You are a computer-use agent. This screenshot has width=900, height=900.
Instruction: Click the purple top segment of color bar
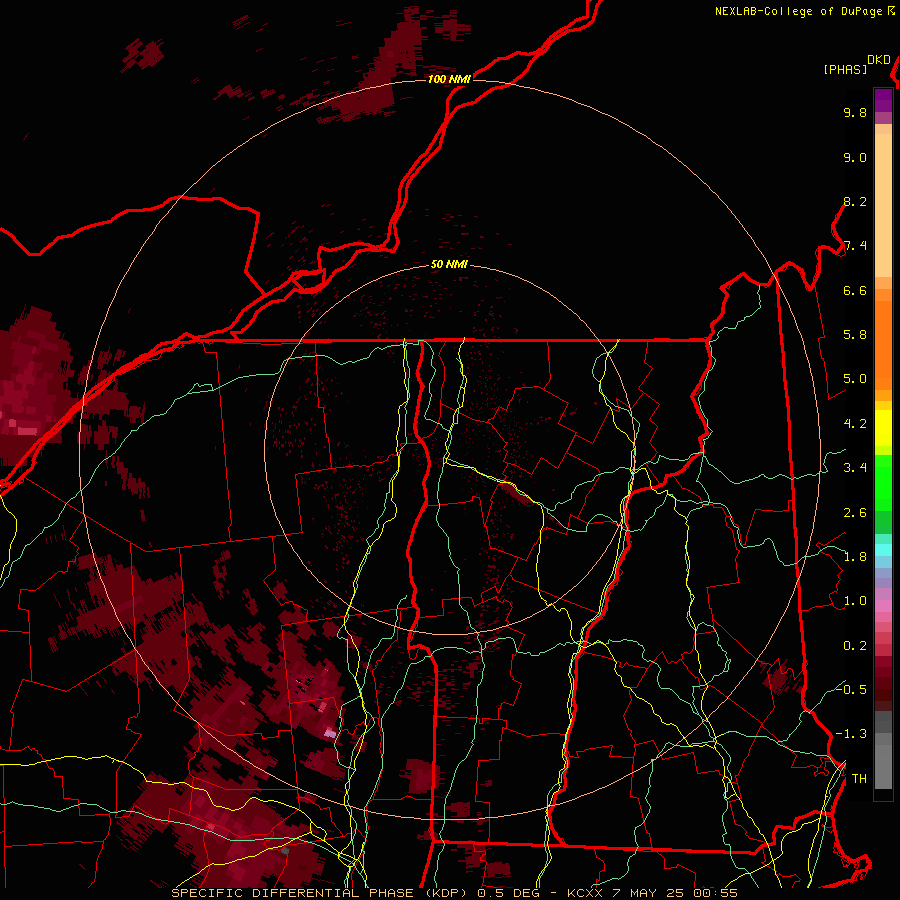[x=883, y=100]
